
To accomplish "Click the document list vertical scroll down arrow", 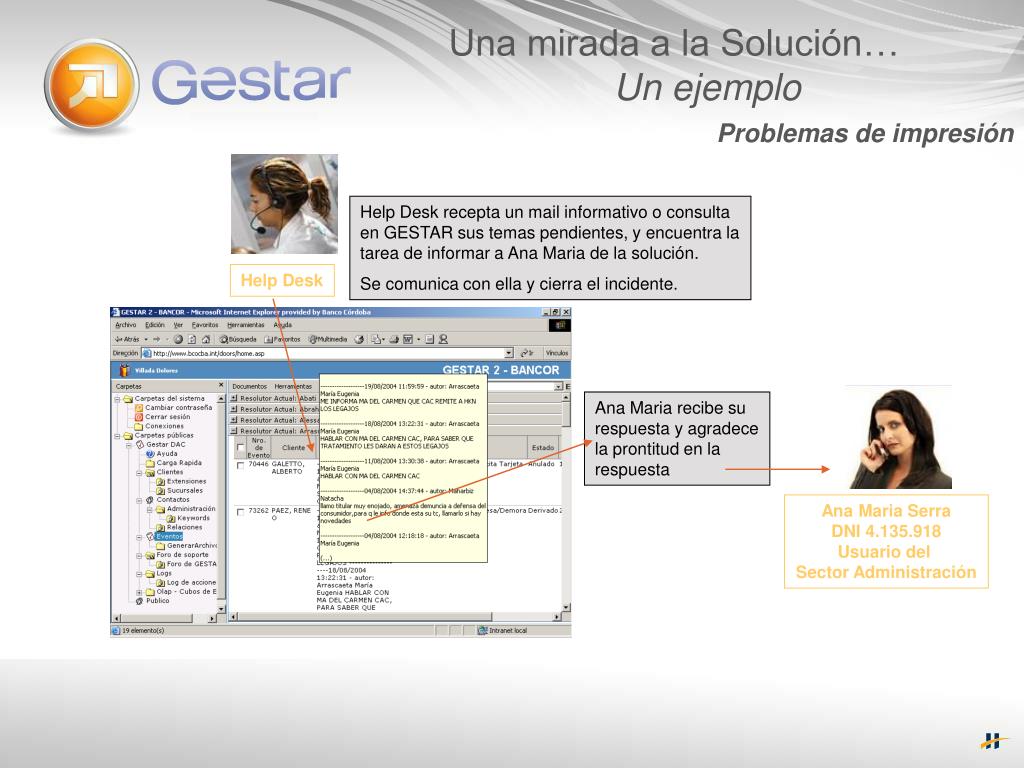I will click(x=566, y=607).
